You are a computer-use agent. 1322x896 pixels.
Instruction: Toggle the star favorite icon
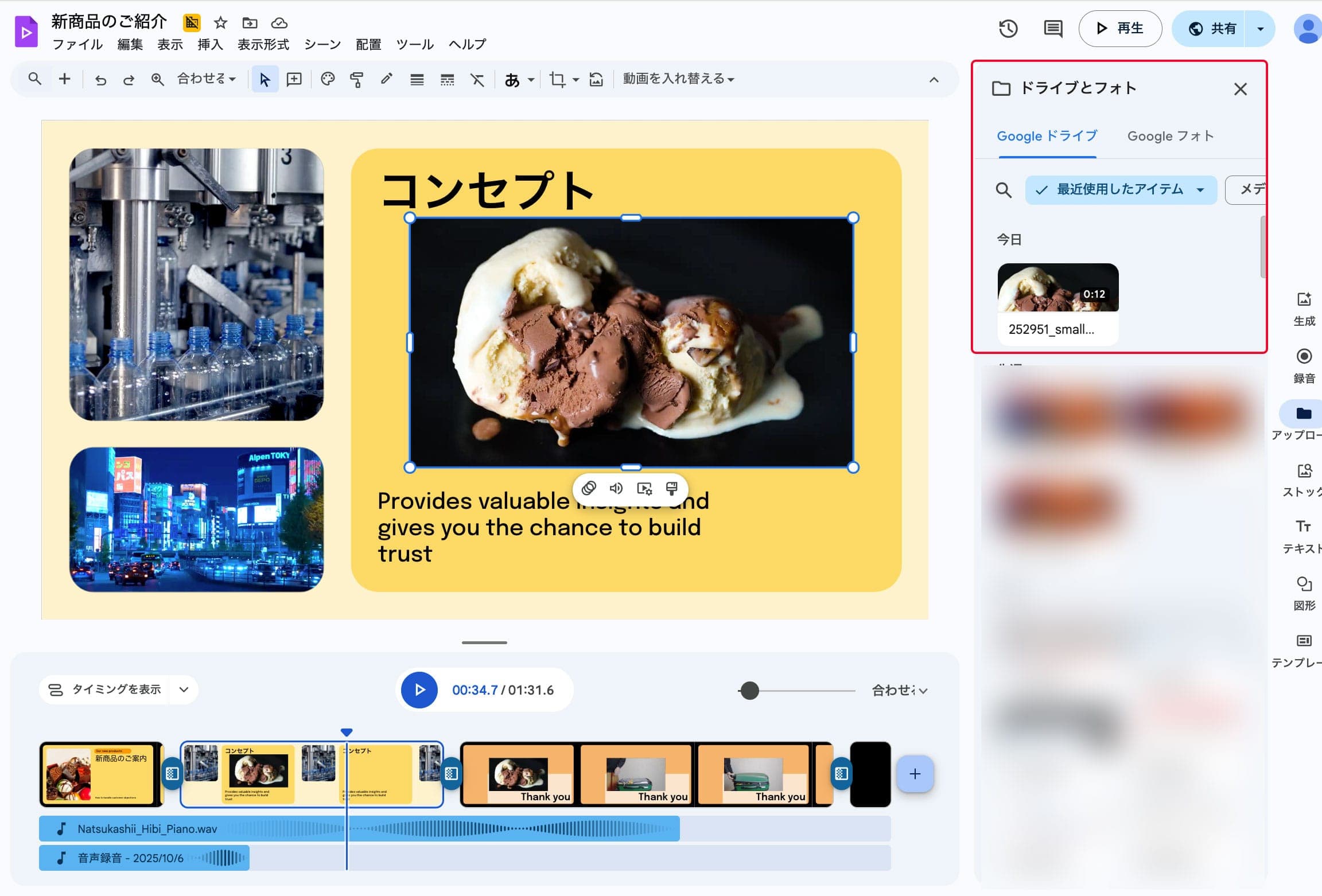(220, 23)
